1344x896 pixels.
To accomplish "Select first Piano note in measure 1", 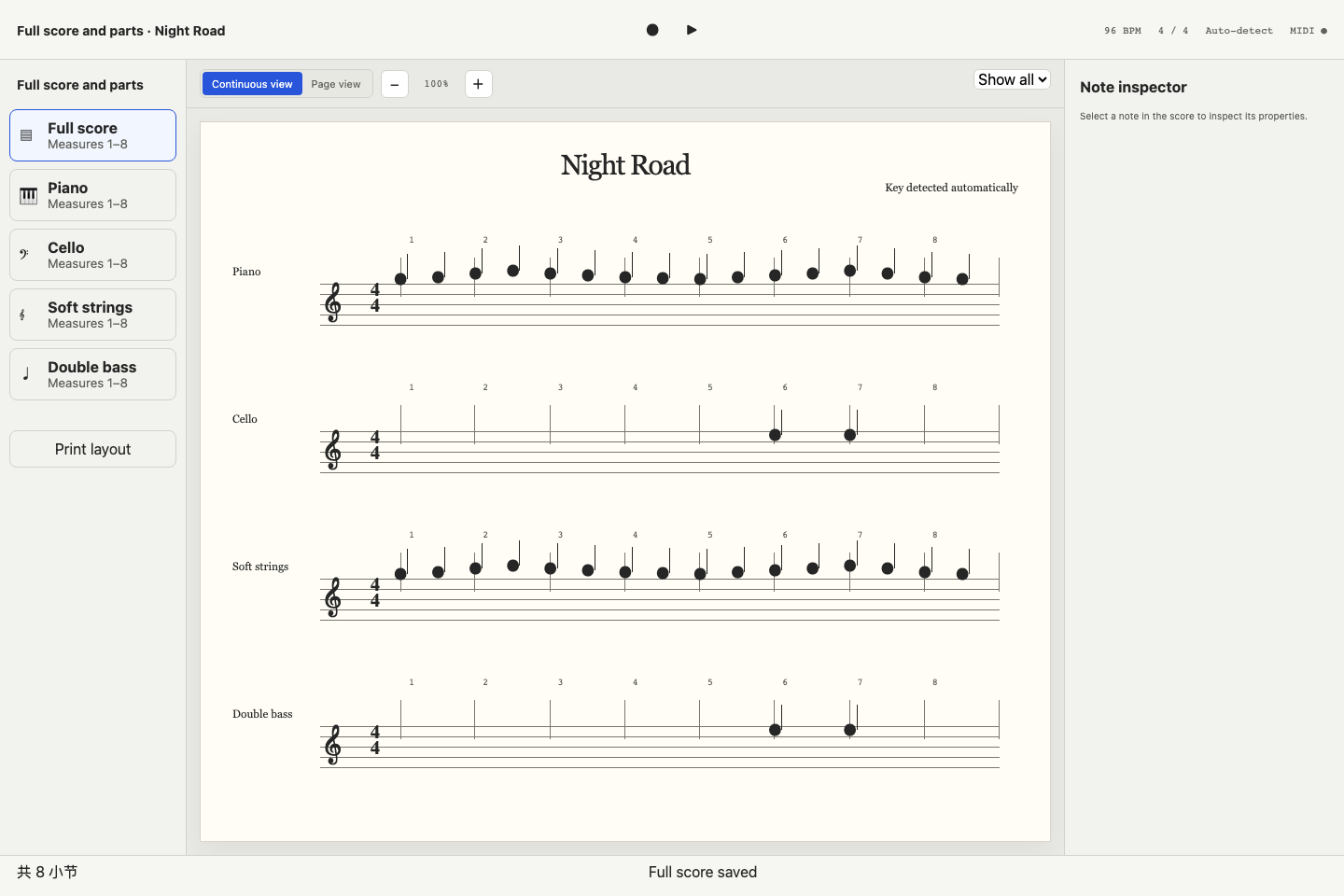I will click(400, 279).
